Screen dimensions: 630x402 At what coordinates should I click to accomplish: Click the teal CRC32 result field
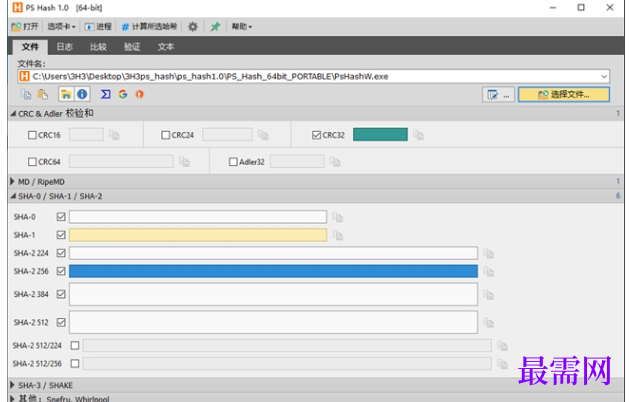[380, 135]
